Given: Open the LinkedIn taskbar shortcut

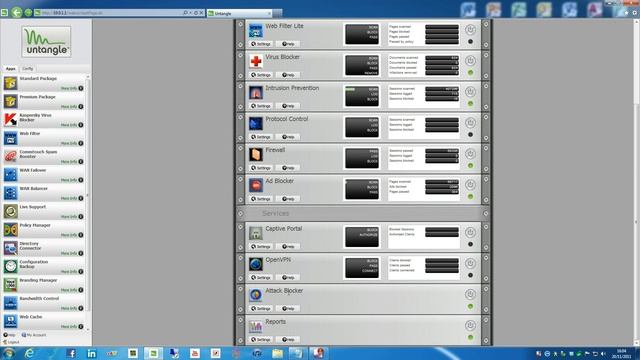Looking at the screenshot, I should [x=91, y=353].
